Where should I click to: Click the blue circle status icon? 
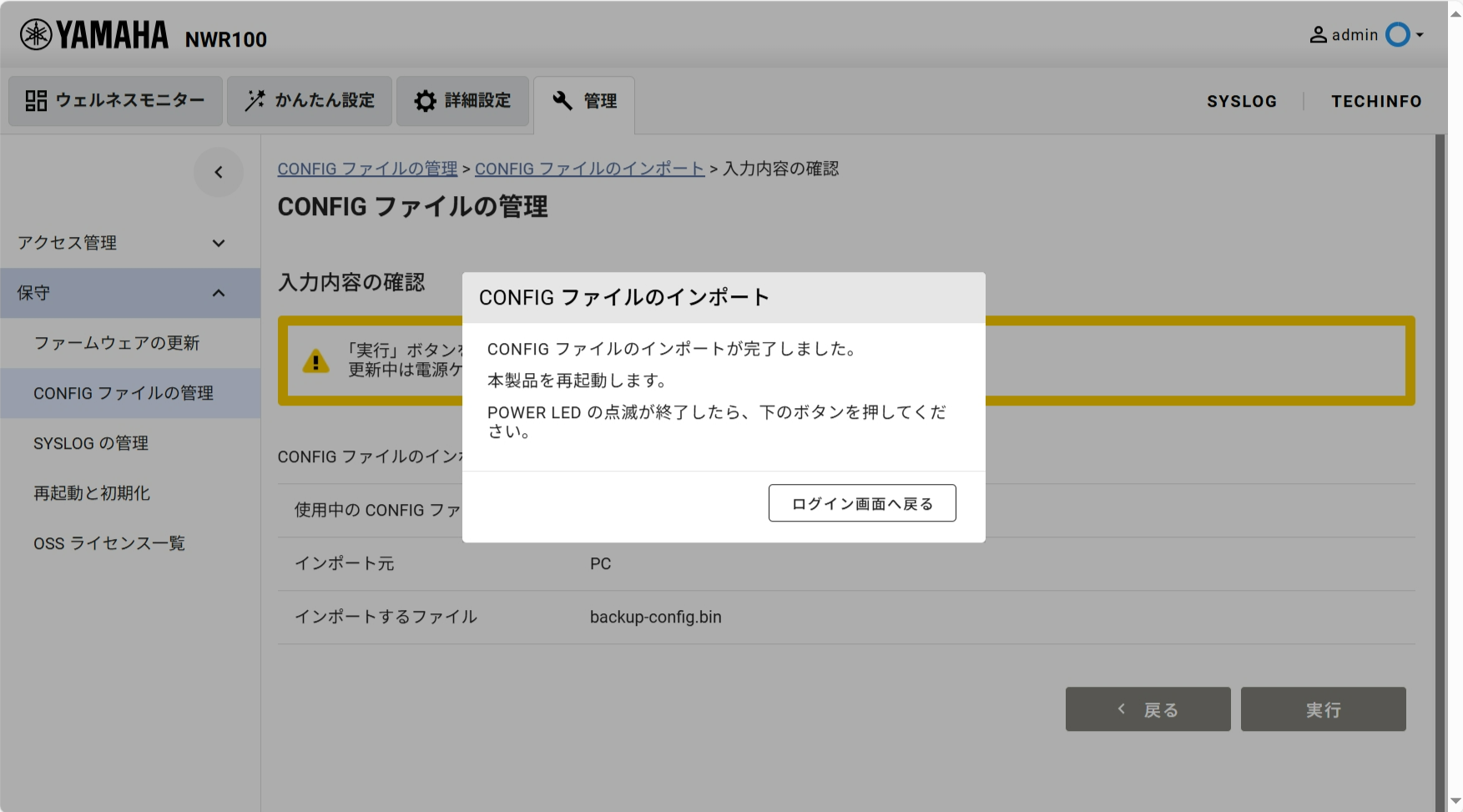coord(1397,35)
